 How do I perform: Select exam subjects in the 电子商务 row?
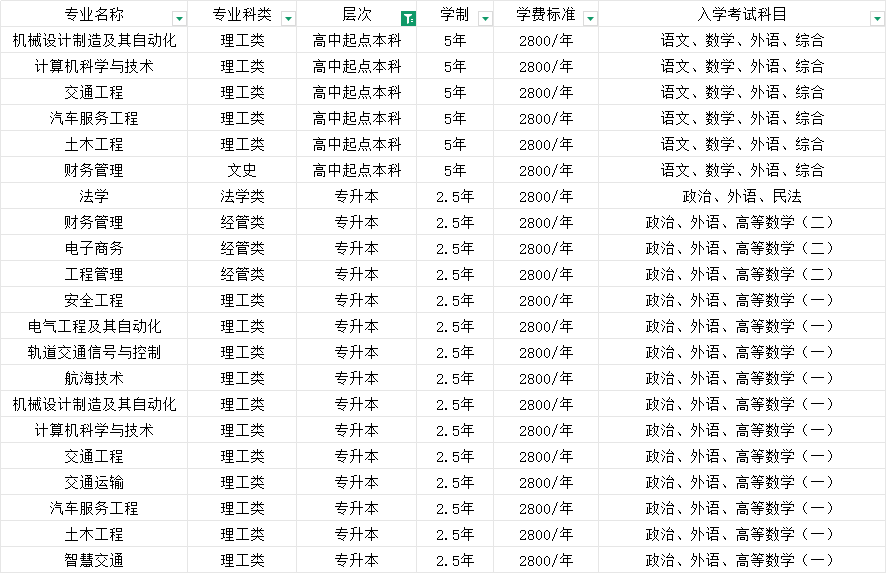tap(742, 248)
